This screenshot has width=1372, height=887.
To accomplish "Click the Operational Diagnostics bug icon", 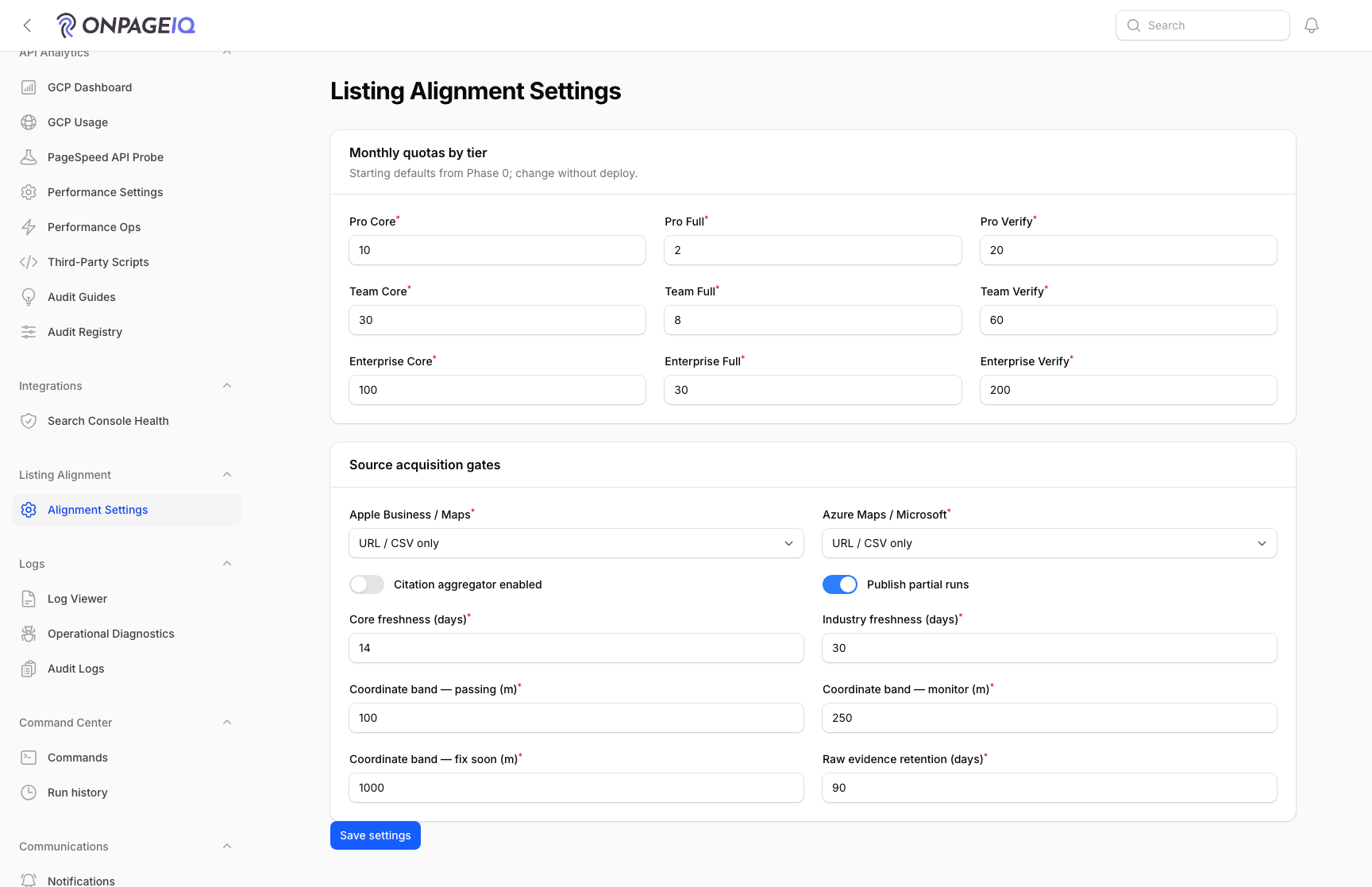I will click(x=29, y=634).
